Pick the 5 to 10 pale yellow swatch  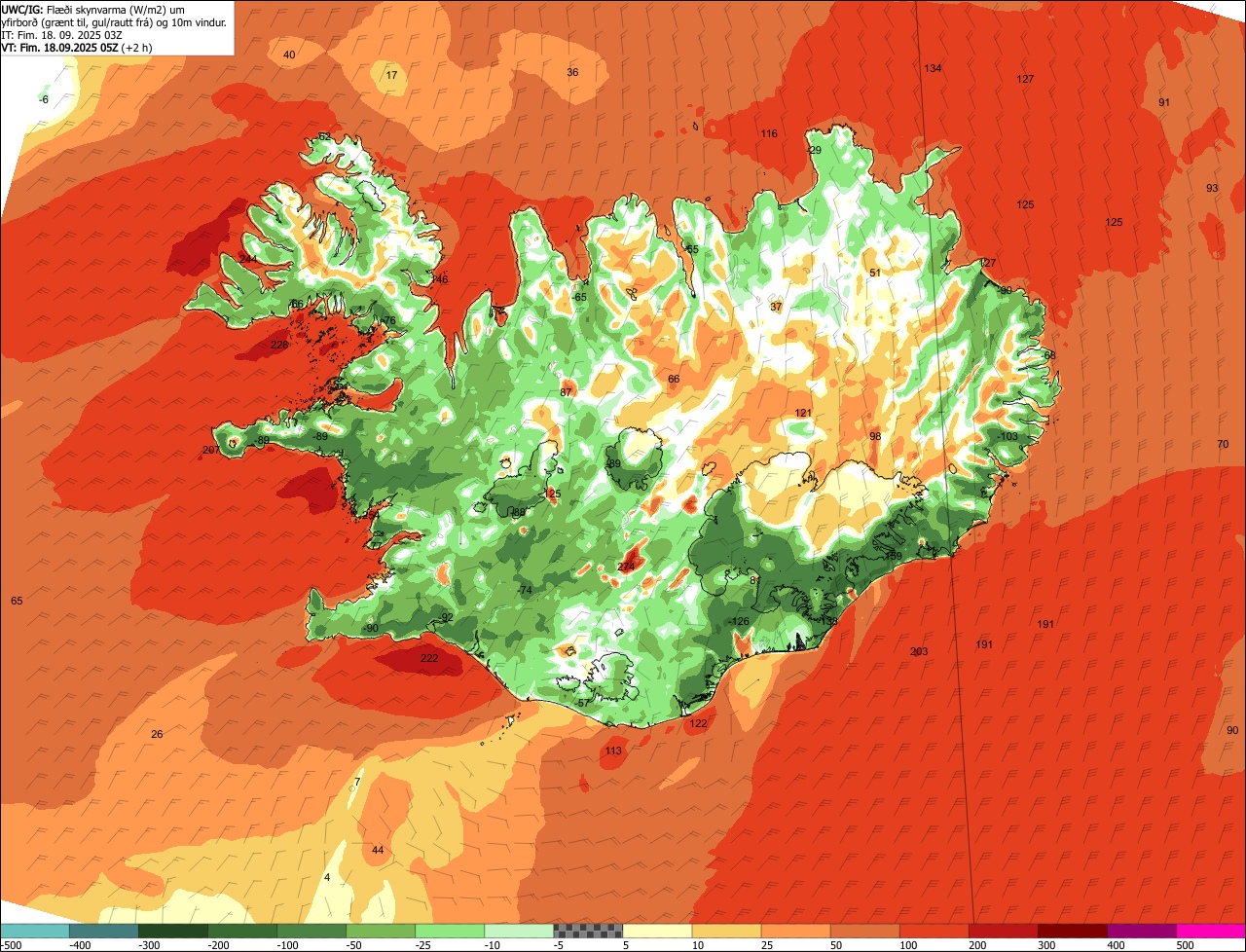(657, 931)
